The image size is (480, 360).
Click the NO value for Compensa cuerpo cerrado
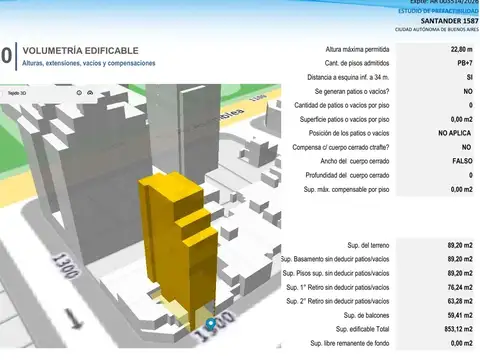(467, 147)
